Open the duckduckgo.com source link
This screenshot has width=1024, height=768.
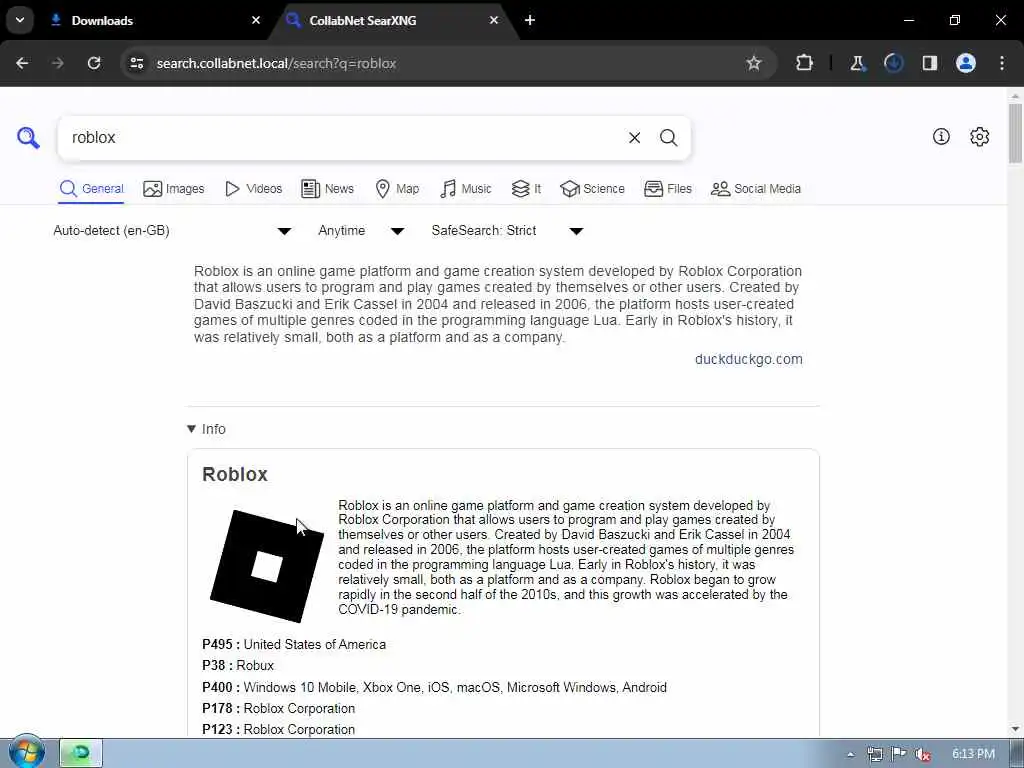748,359
